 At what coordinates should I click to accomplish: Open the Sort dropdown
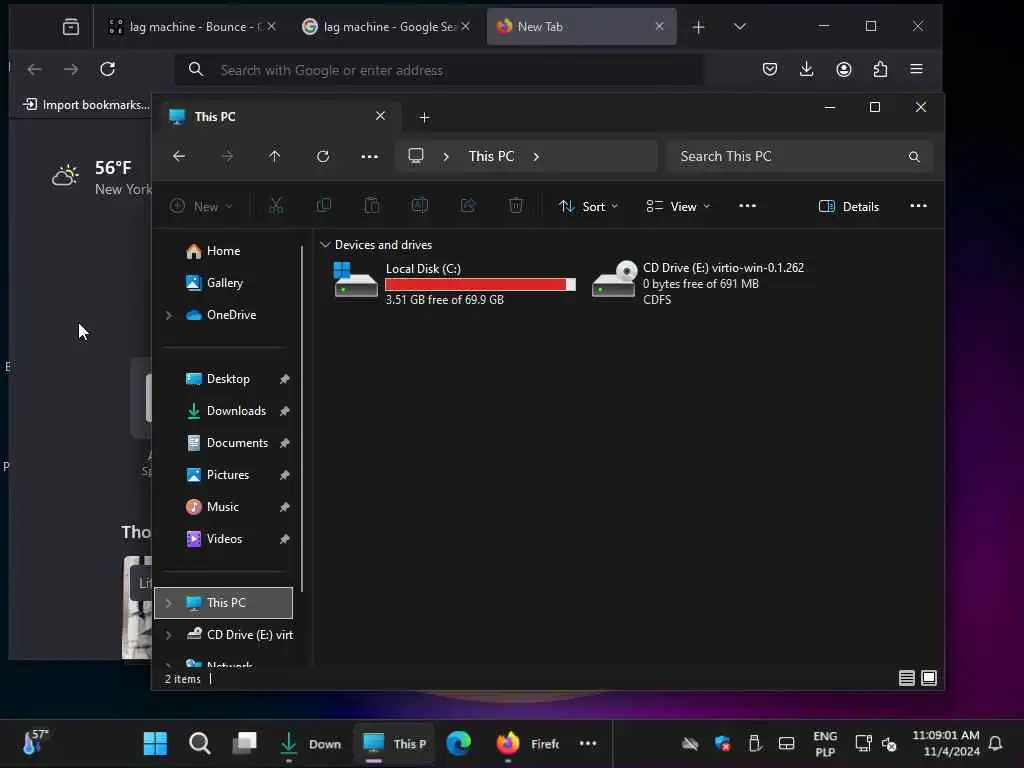tap(588, 206)
